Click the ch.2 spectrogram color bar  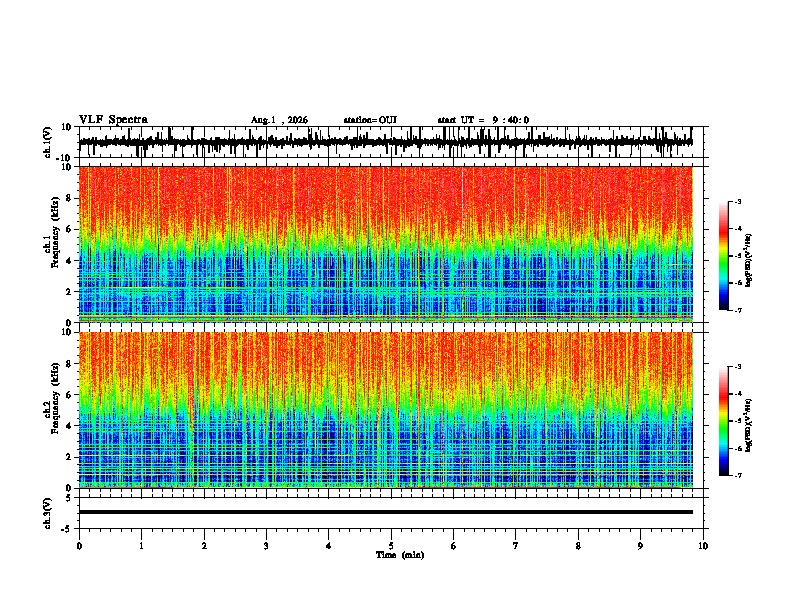click(723, 421)
